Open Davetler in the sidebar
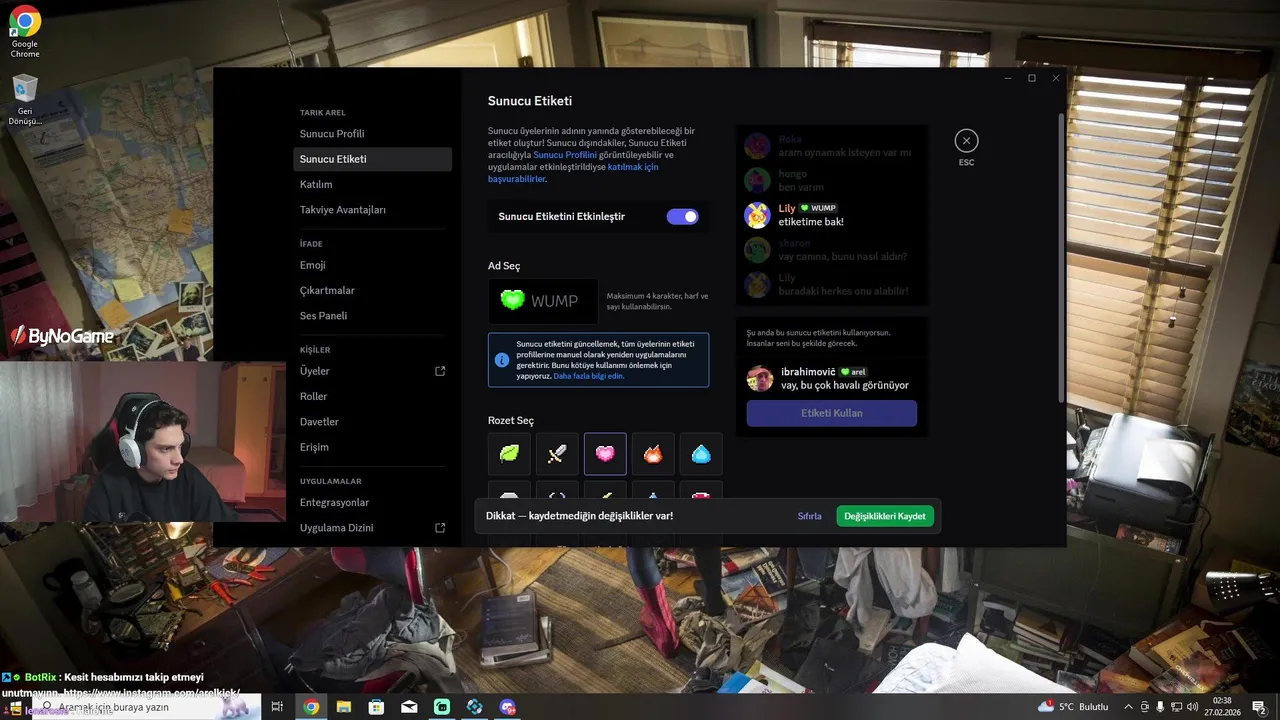 coord(372,422)
